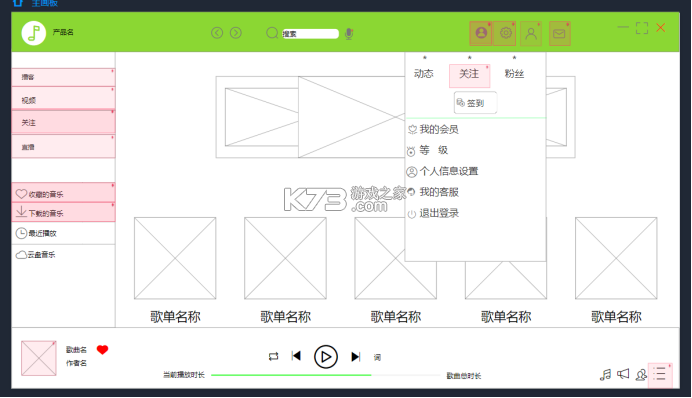
Task: Click the album cover in the player bar
Action: click(39, 358)
